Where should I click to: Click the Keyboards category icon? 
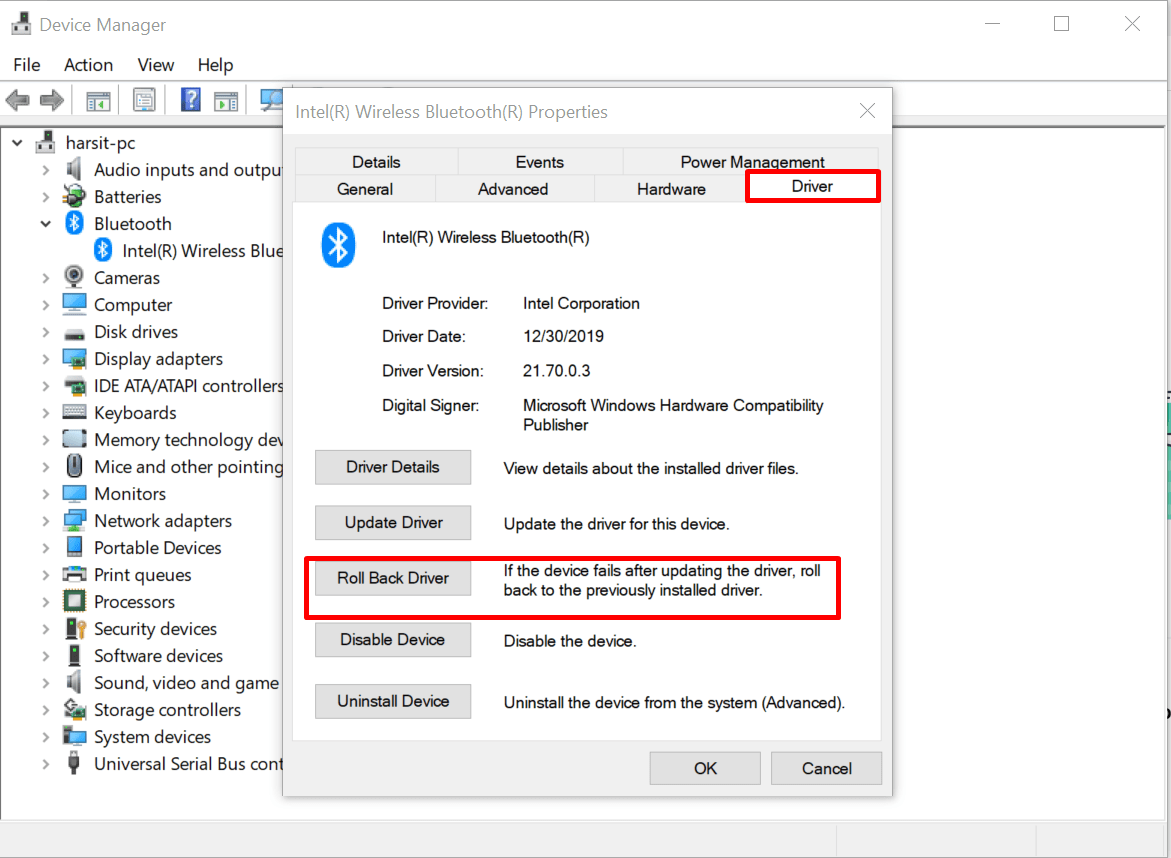point(74,412)
